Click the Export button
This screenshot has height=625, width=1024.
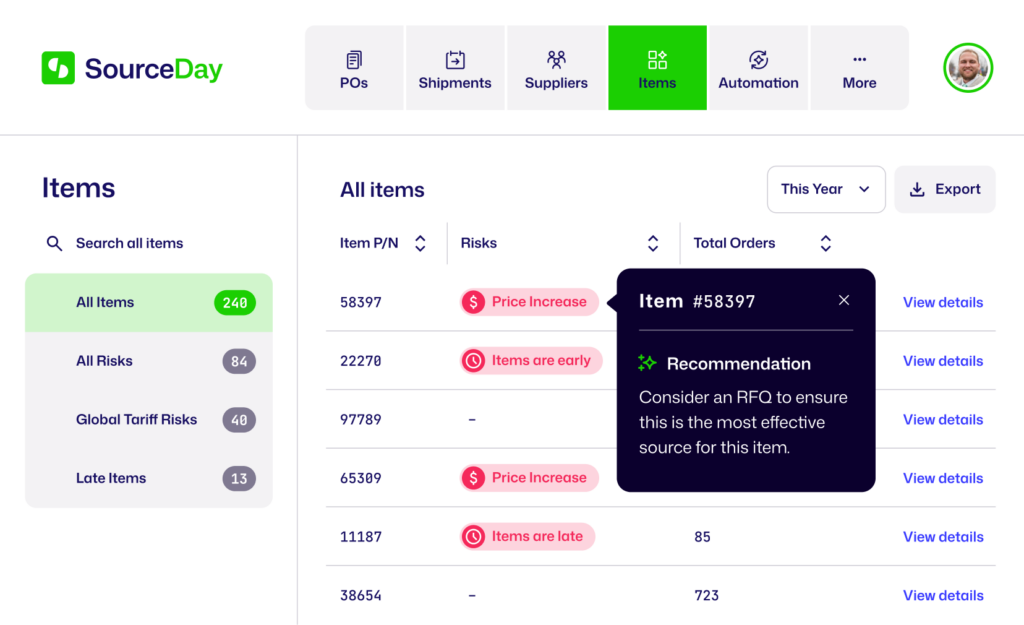click(x=944, y=189)
